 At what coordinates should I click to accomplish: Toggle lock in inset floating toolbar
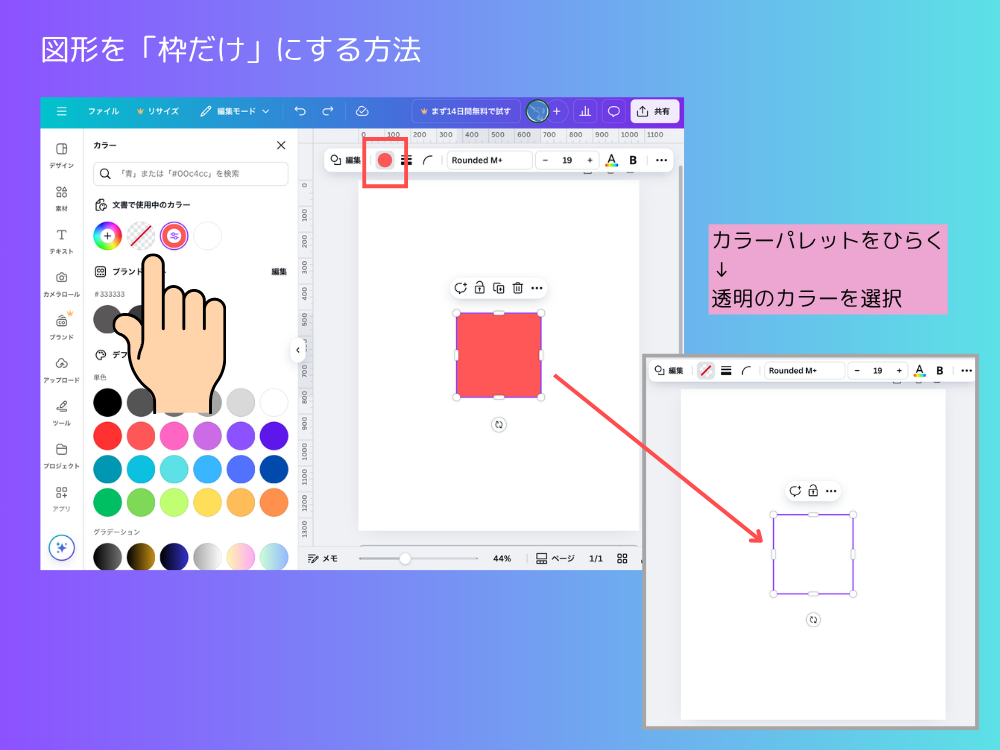tap(813, 490)
